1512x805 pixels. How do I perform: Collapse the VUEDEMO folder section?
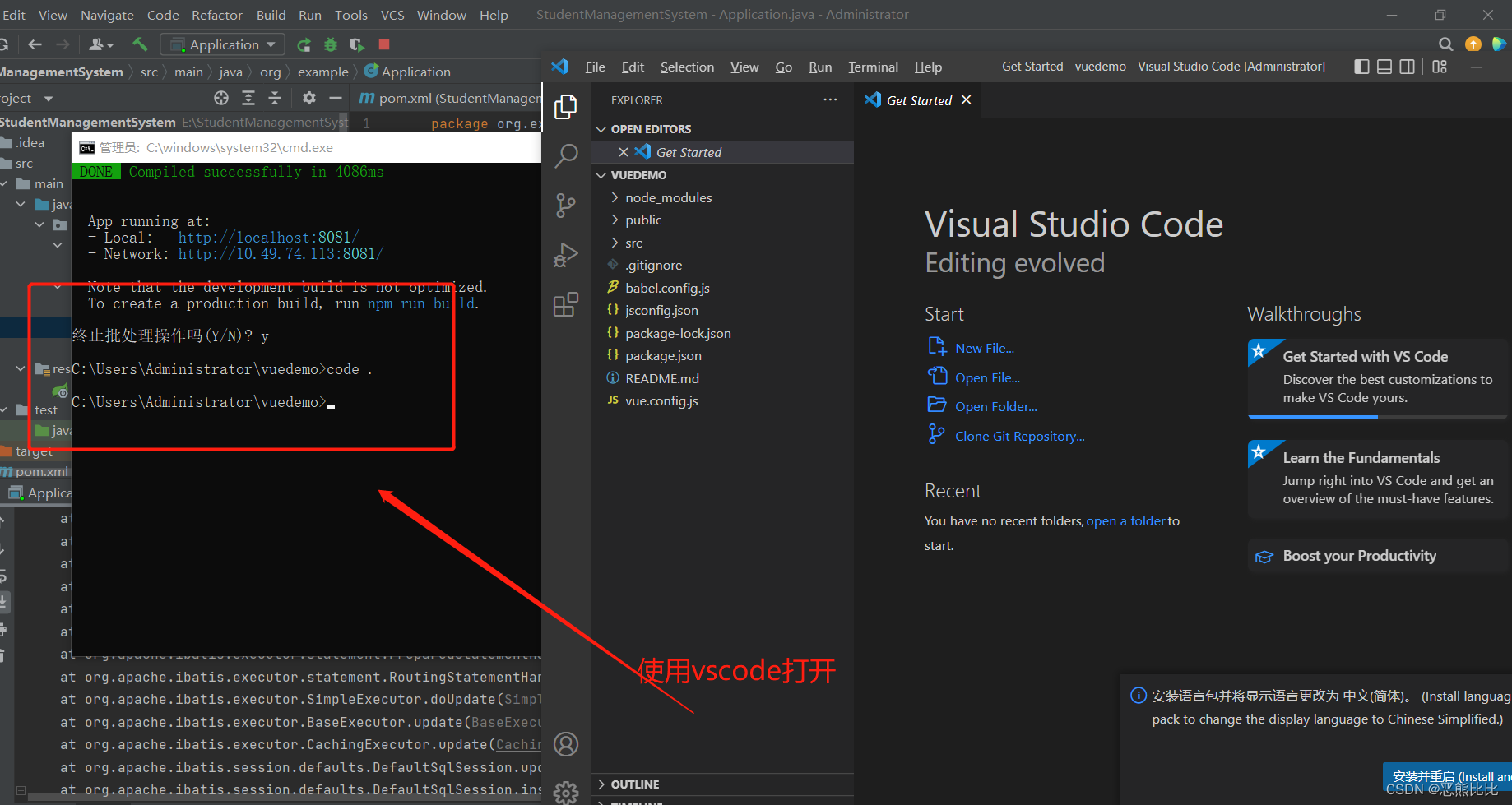click(x=601, y=175)
